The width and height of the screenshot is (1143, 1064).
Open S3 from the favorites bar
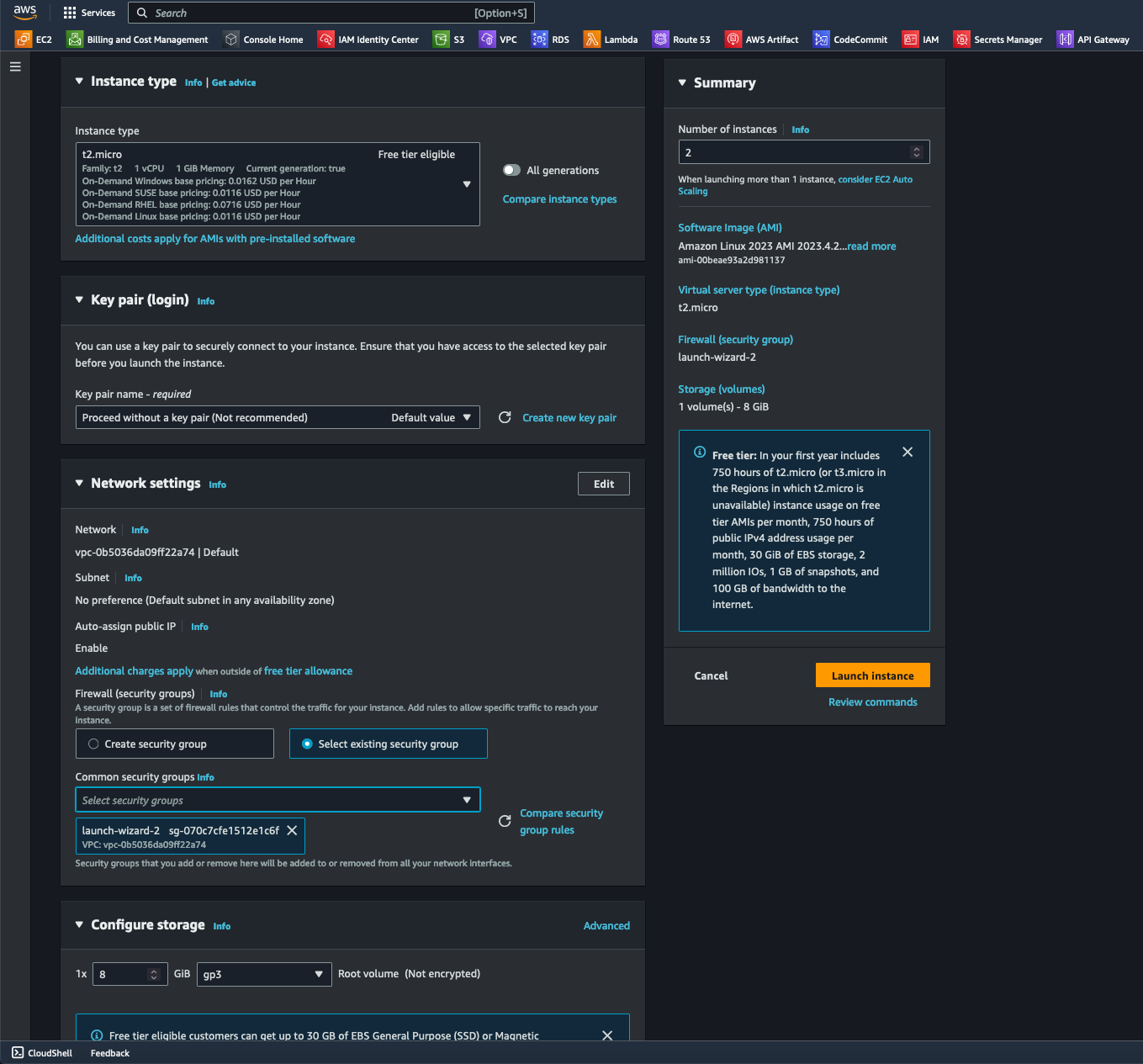449,40
